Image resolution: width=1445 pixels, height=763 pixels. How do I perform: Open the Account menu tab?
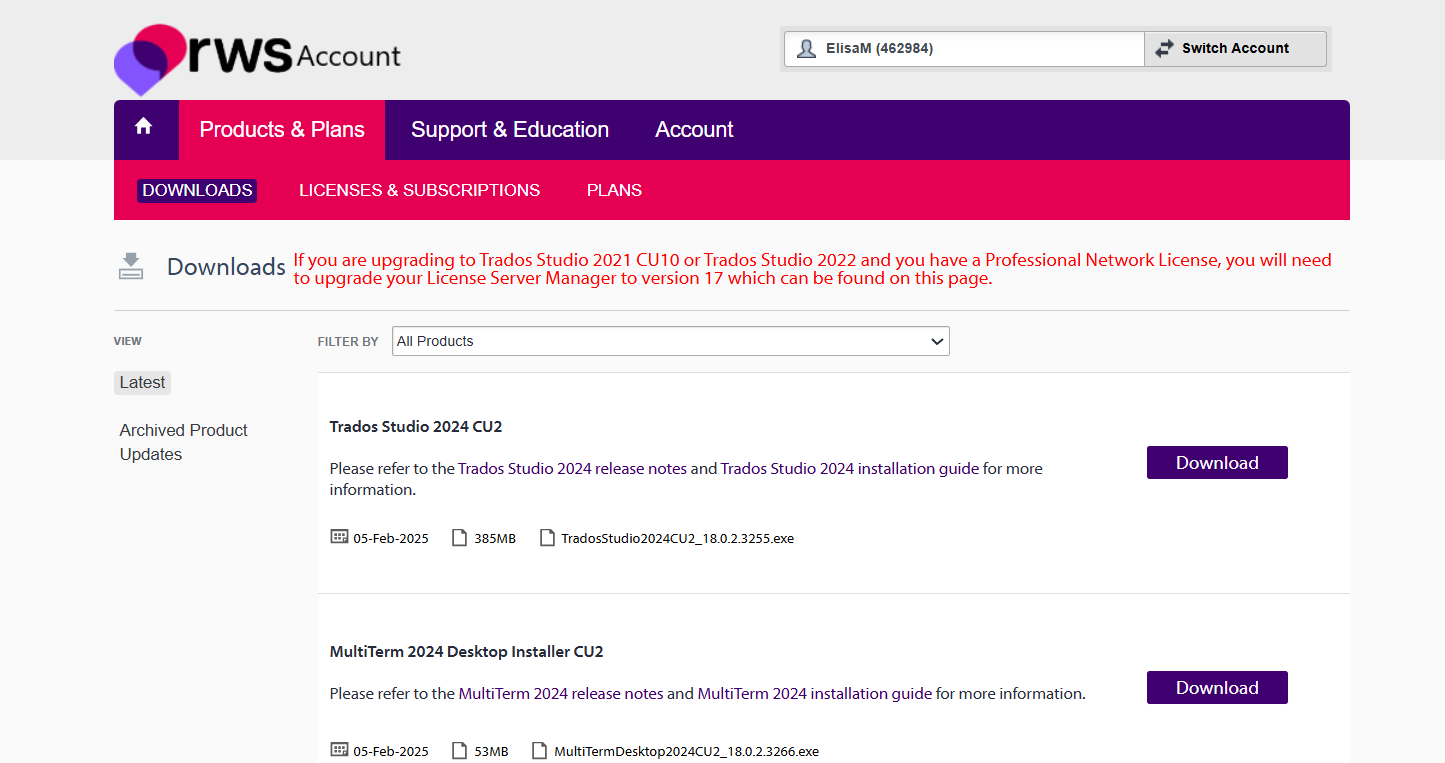(x=694, y=130)
